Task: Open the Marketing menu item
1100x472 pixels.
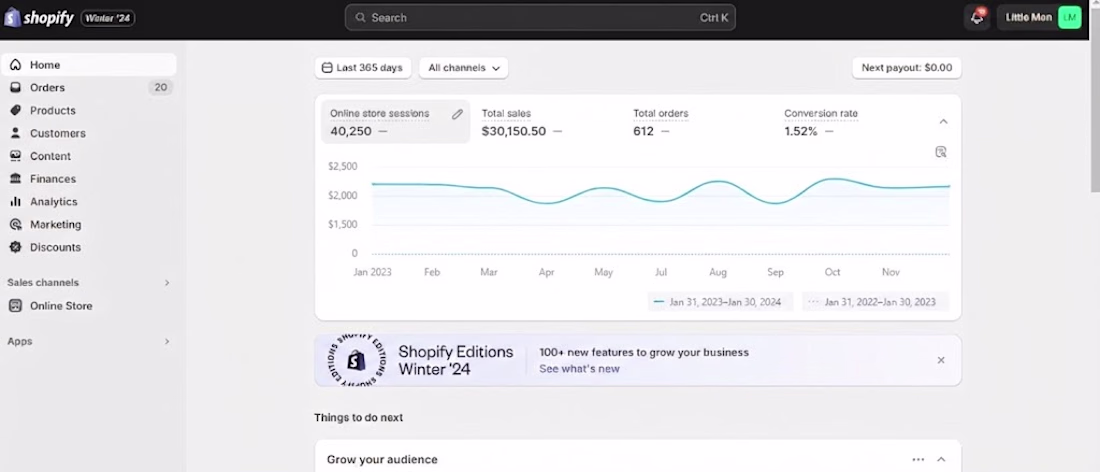Action: [x=55, y=225]
